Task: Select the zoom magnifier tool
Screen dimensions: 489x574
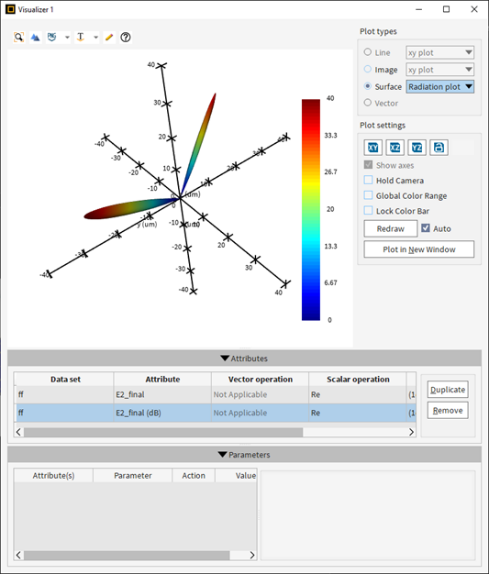Action: 19,37
